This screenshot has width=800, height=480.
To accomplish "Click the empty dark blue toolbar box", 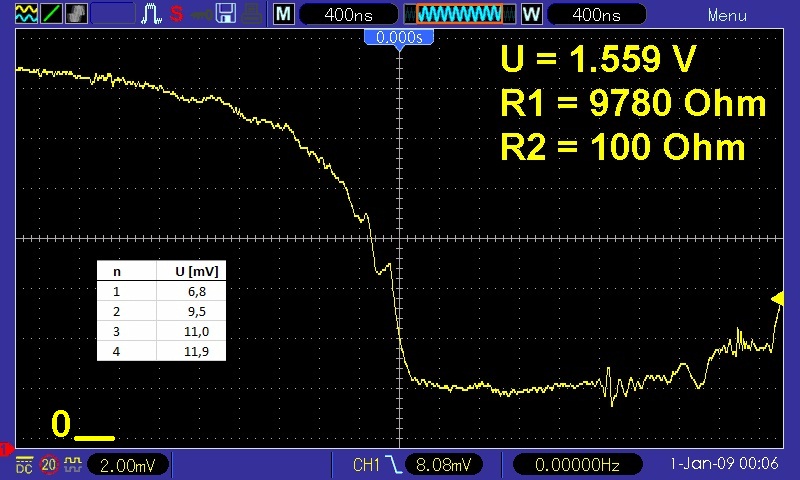I will point(113,14).
